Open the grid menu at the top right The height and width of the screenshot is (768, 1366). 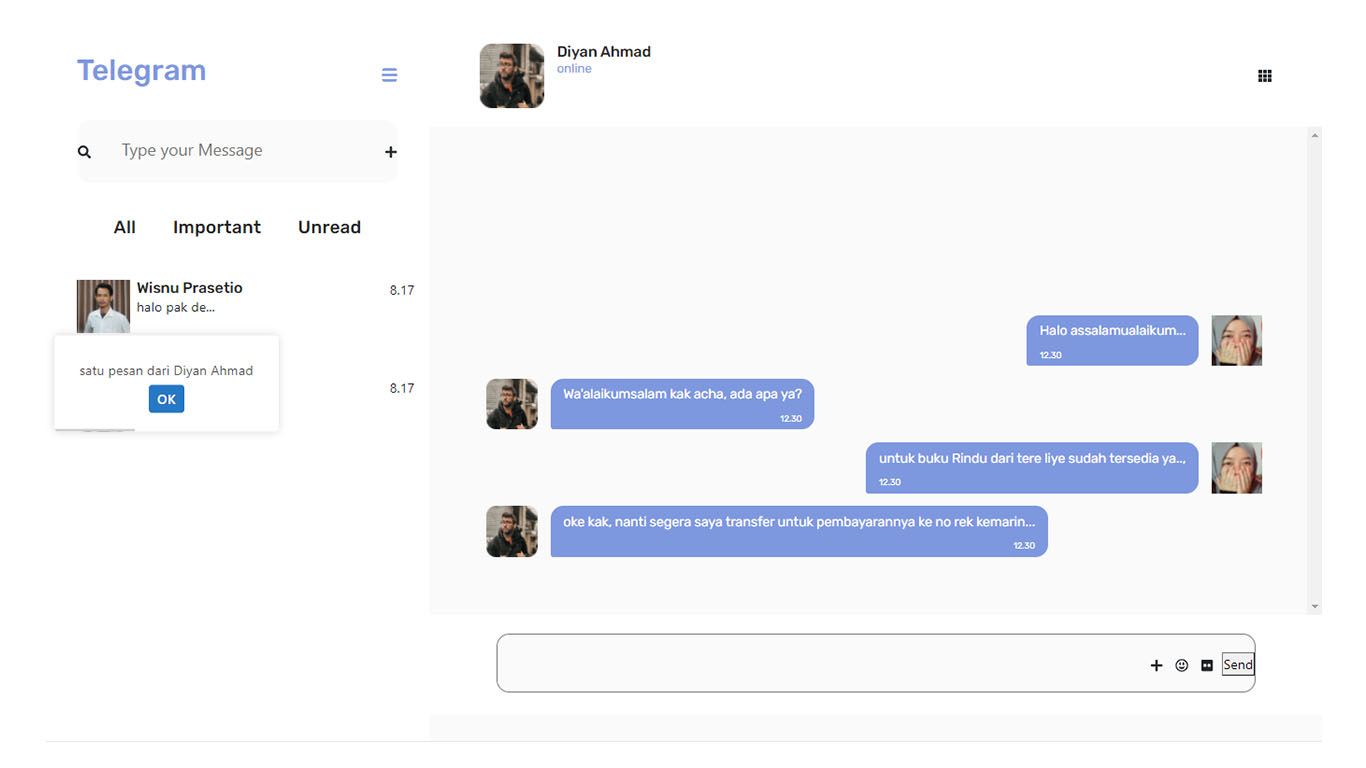click(1264, 75)
